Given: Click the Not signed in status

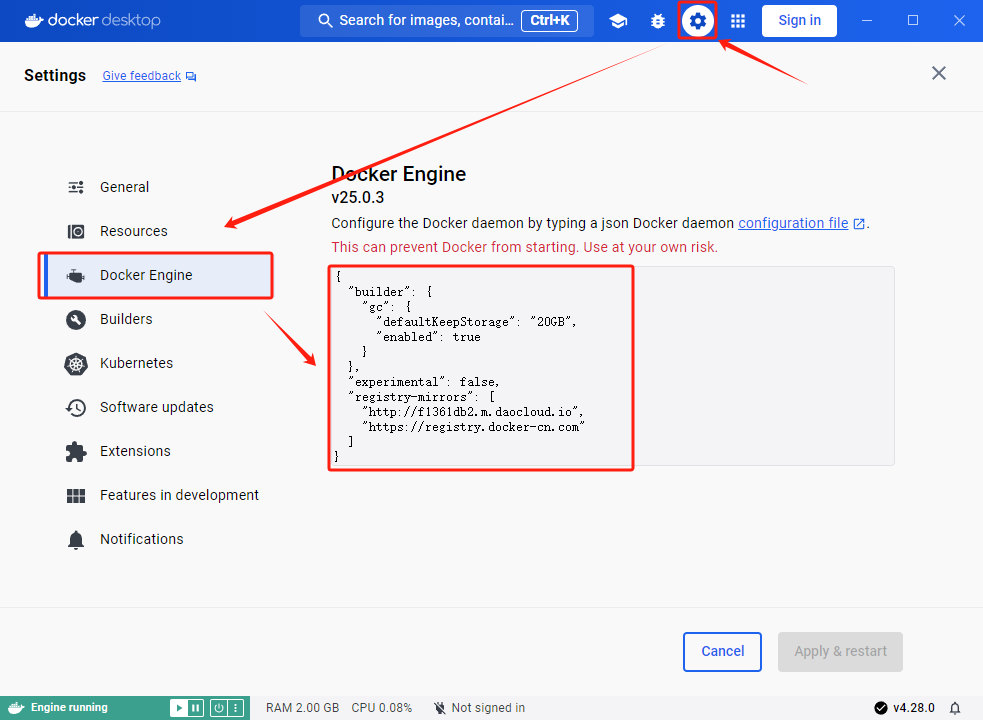Looking at the screenshot, I should (480, 707).
